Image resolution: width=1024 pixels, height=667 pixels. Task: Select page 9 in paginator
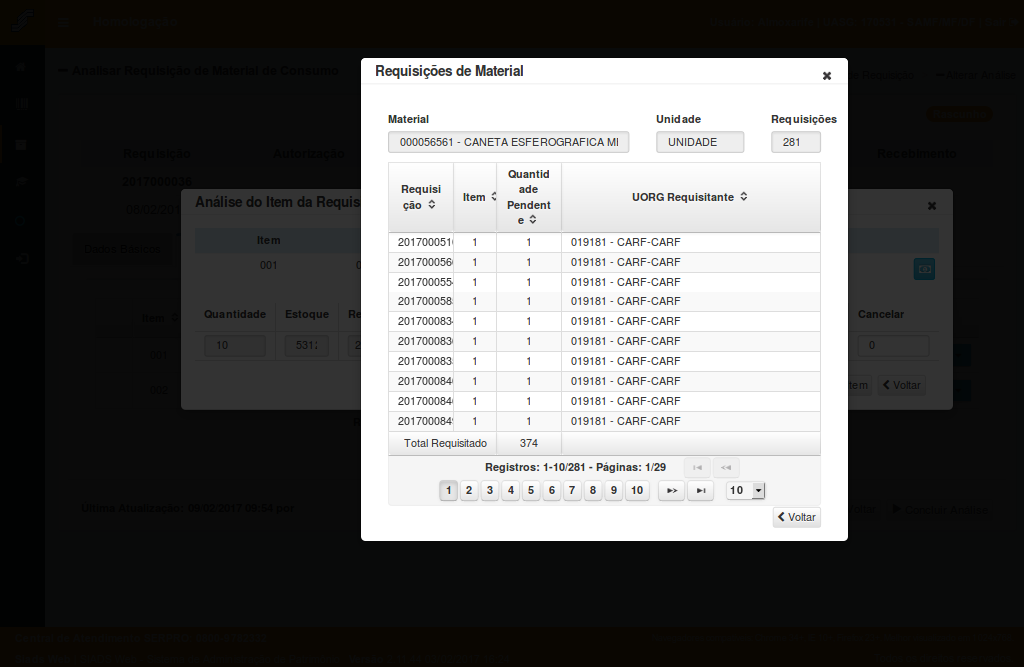(614, 491)
